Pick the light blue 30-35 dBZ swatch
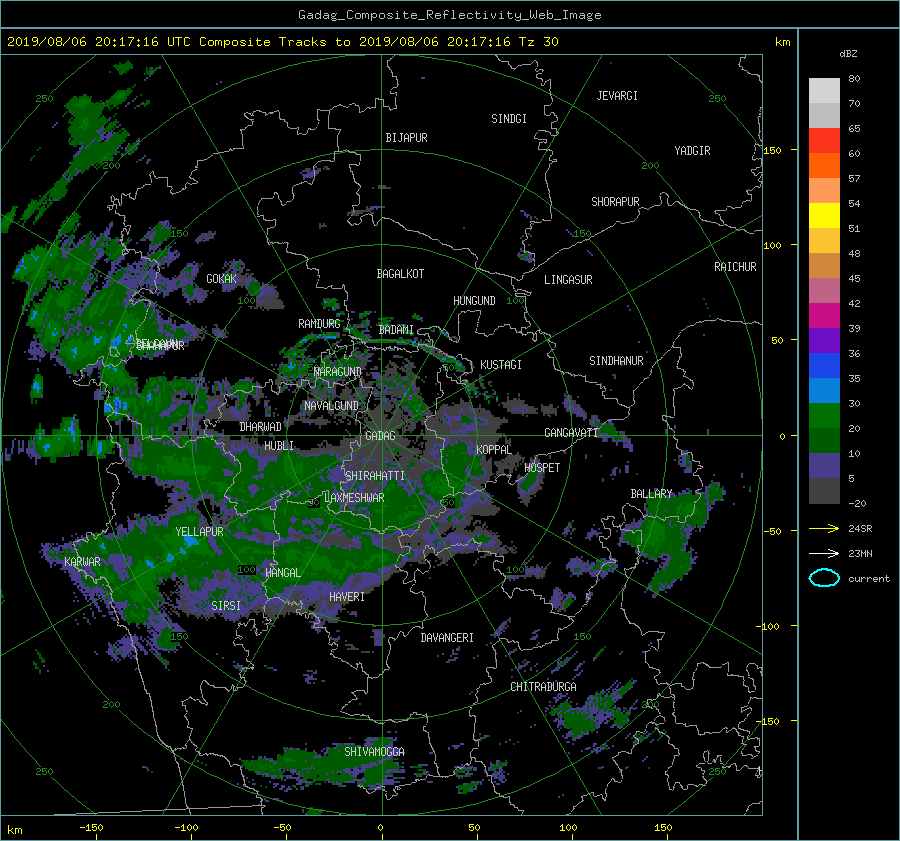 tap(824, 390)
